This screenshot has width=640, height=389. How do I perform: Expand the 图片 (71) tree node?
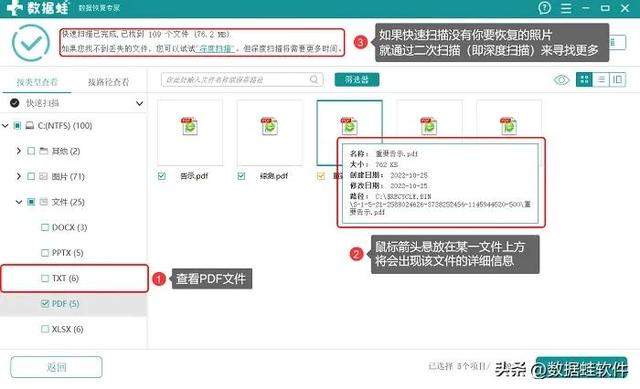point(19,176)
